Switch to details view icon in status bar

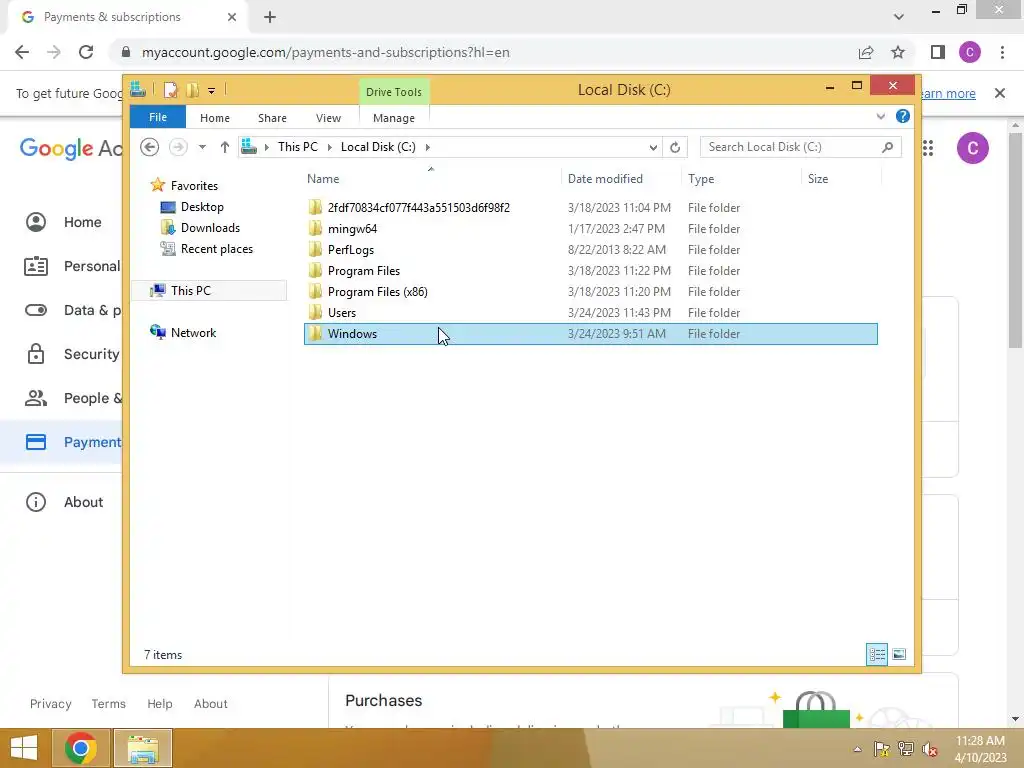(x=876, y=654)
